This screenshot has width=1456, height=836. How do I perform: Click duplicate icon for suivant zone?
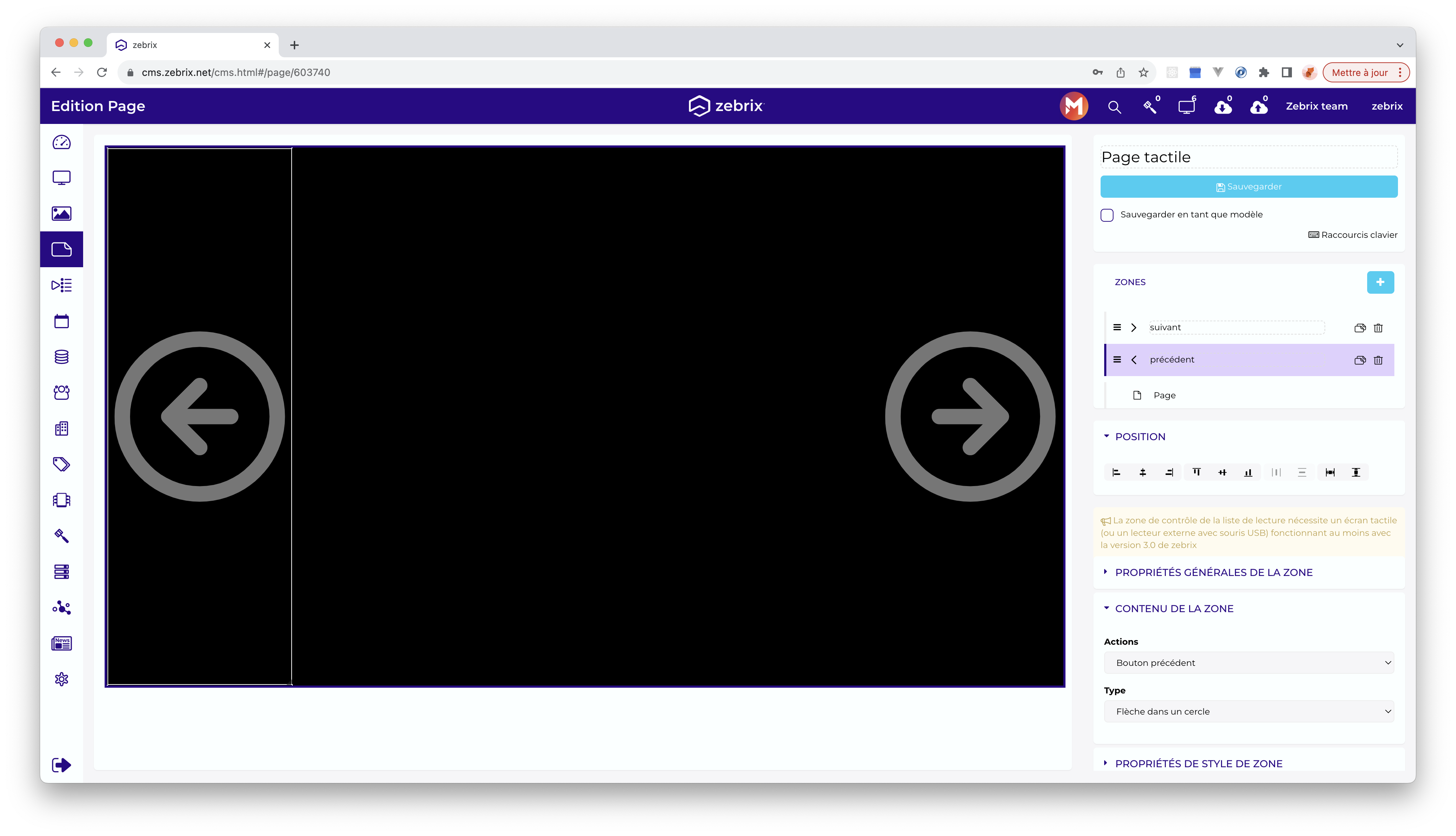pyautogui.click(x=1360, y=328)
